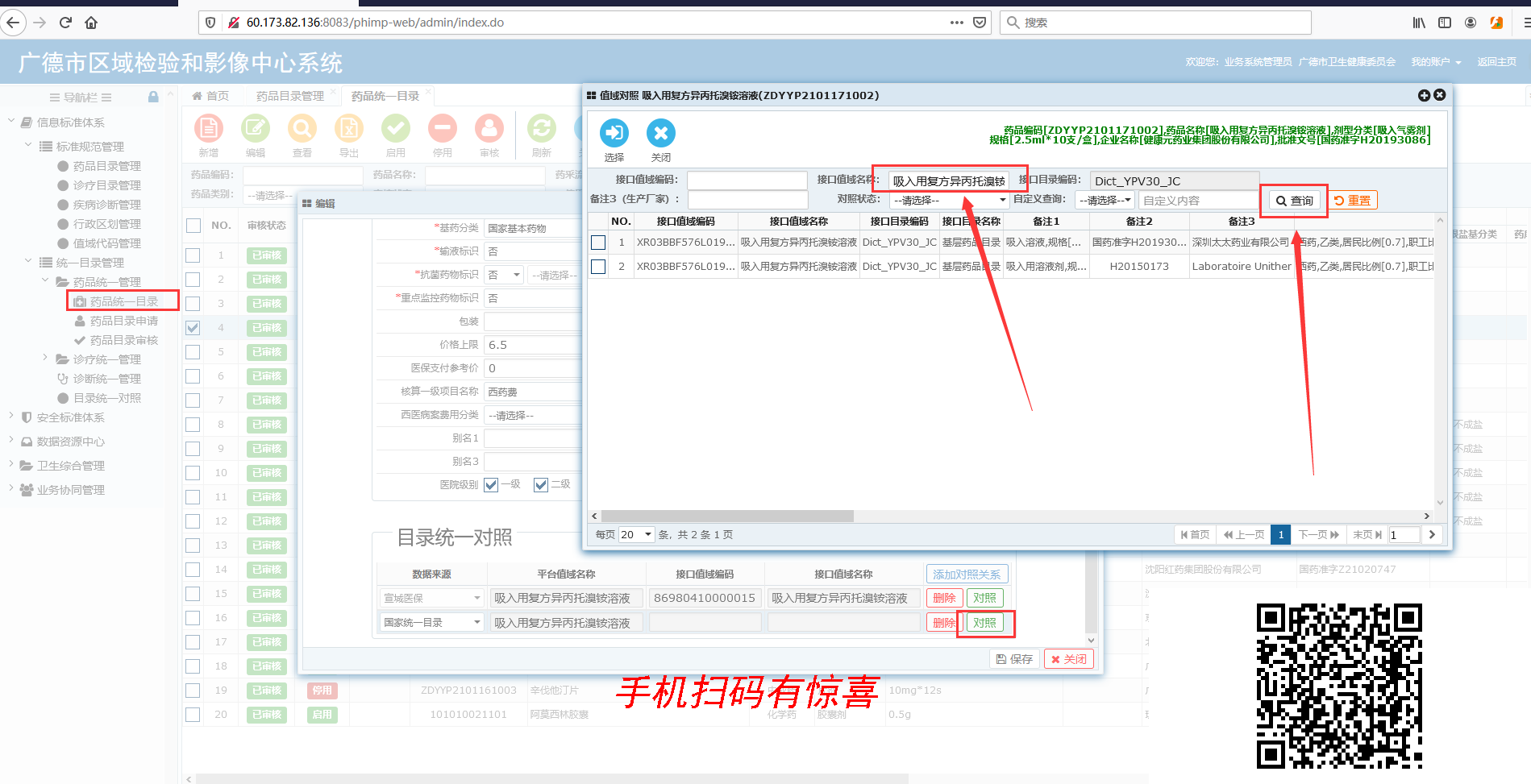Open the 国家统一目录 data source dropdown
The width and height of the screenshot is (1531, 784).
point(431,623)
